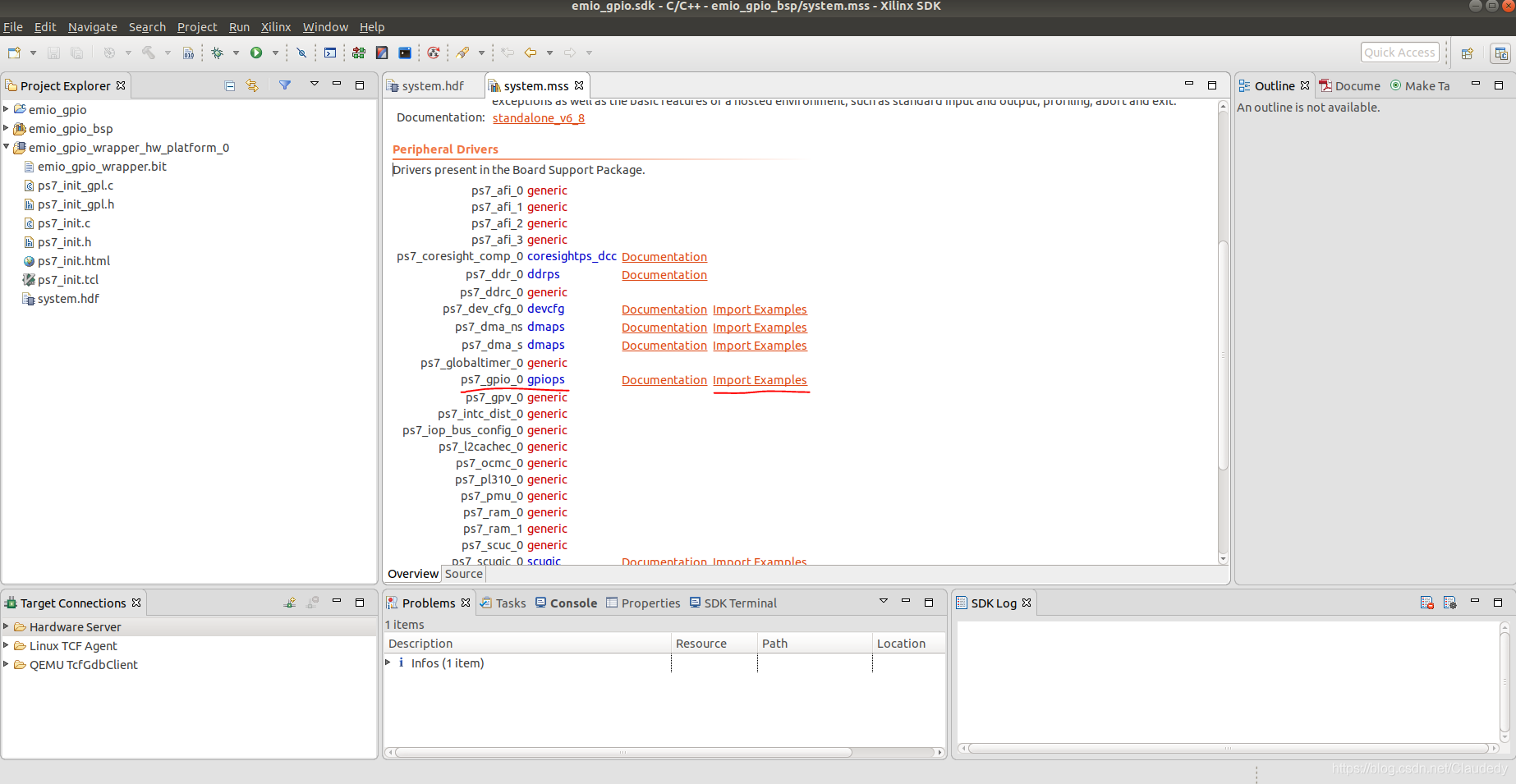
Task: Click the dark console launch icon
Action: (x=405, y=53)
